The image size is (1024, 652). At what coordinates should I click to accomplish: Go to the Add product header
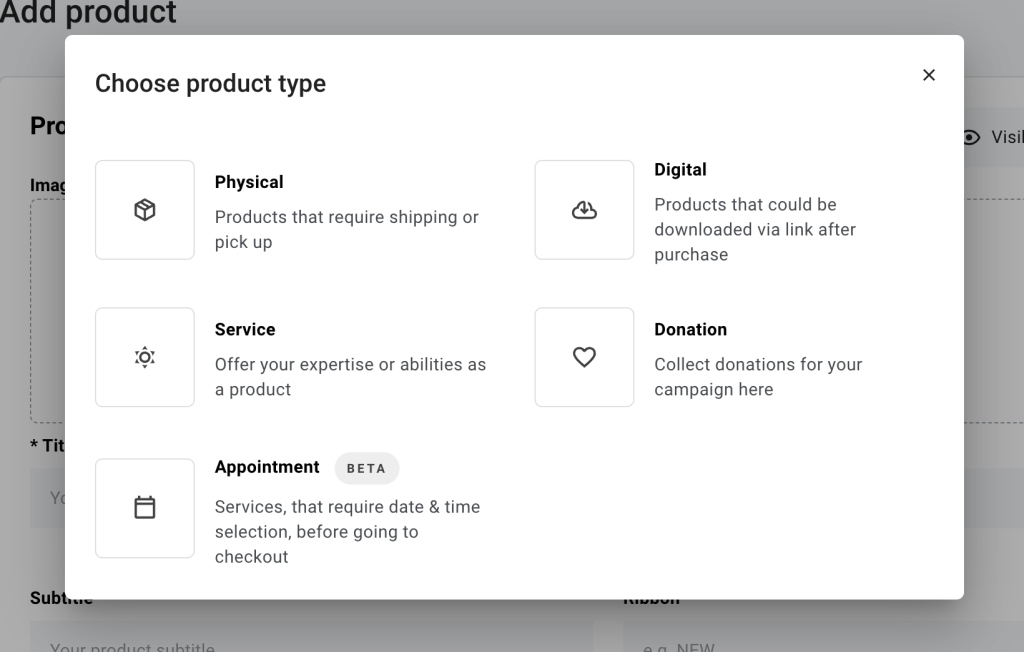(x=90, y=14)
